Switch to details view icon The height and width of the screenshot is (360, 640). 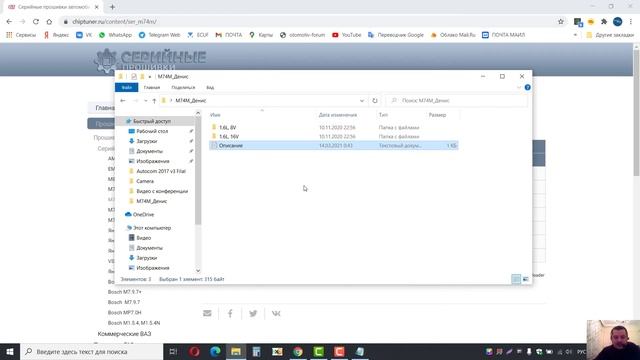[516, 279]
